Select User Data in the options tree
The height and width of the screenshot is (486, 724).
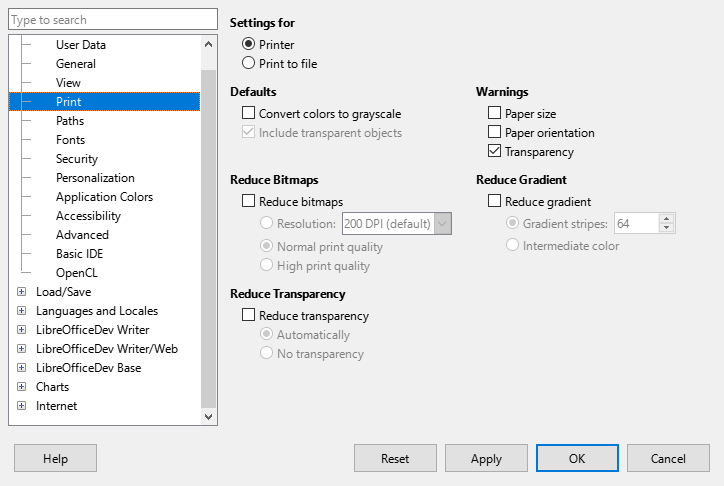81,45
